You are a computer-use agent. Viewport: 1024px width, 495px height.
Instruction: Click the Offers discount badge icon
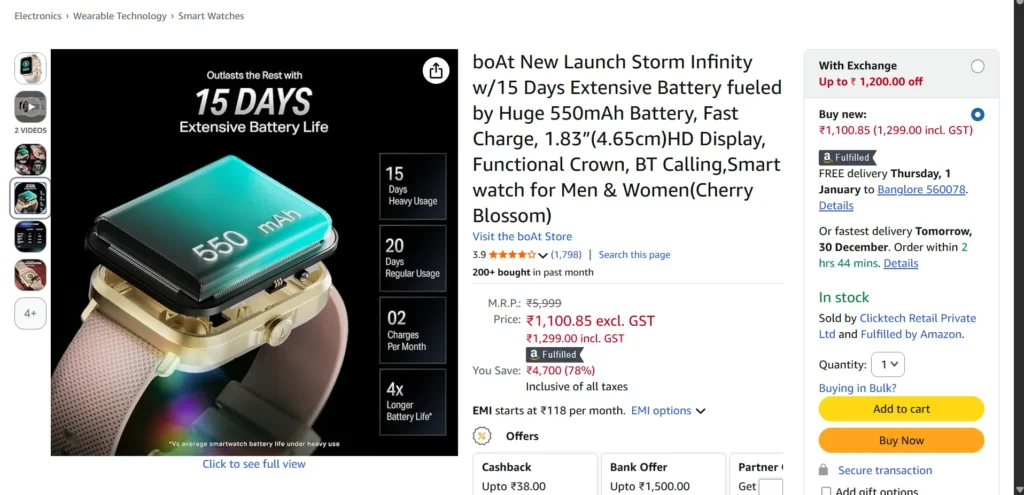[x=482, y=436]
